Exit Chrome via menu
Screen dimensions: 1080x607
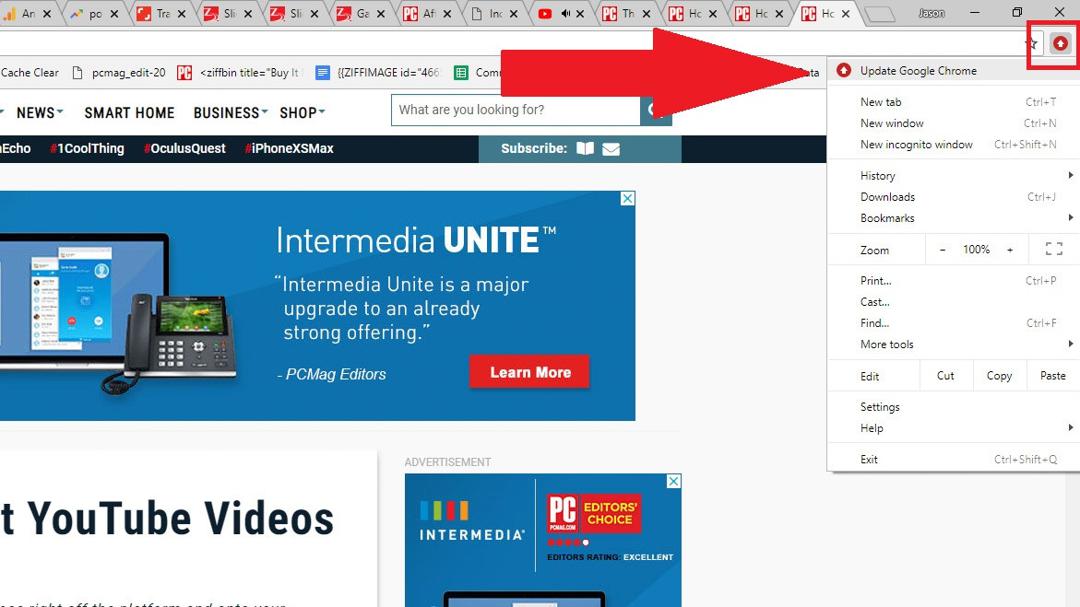(x=953, y=459)
